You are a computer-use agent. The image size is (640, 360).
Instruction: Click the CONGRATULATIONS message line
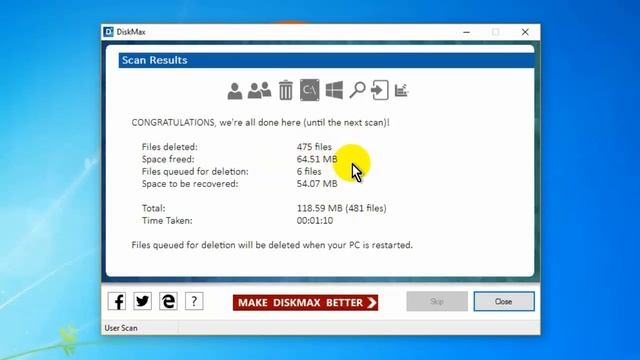tap(260, 122)
